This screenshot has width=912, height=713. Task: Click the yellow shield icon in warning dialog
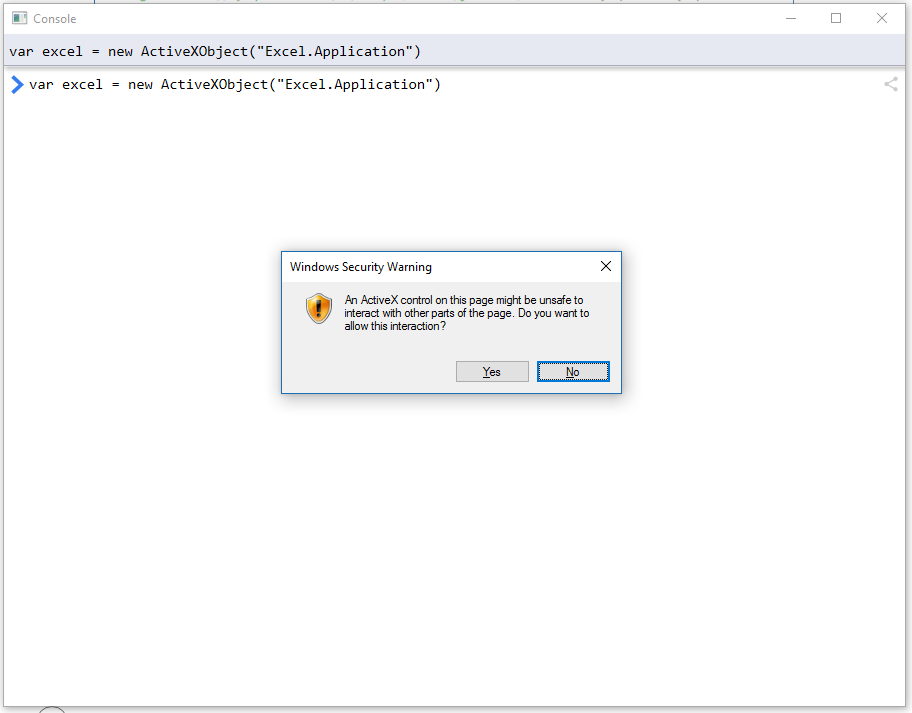click(318, 308)
